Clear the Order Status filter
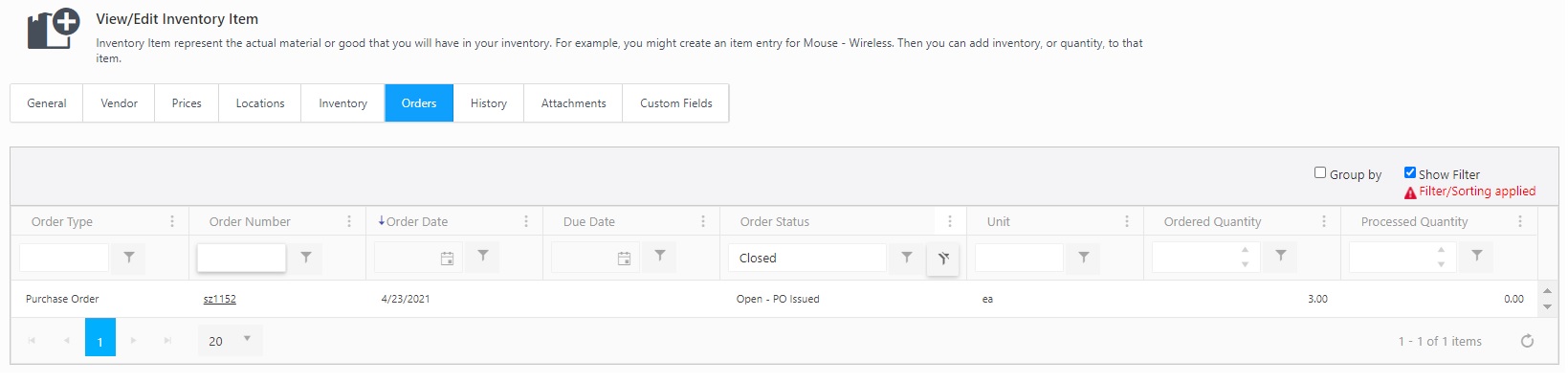The width and height of the screenshot is (1568, 384). (943, 258)
